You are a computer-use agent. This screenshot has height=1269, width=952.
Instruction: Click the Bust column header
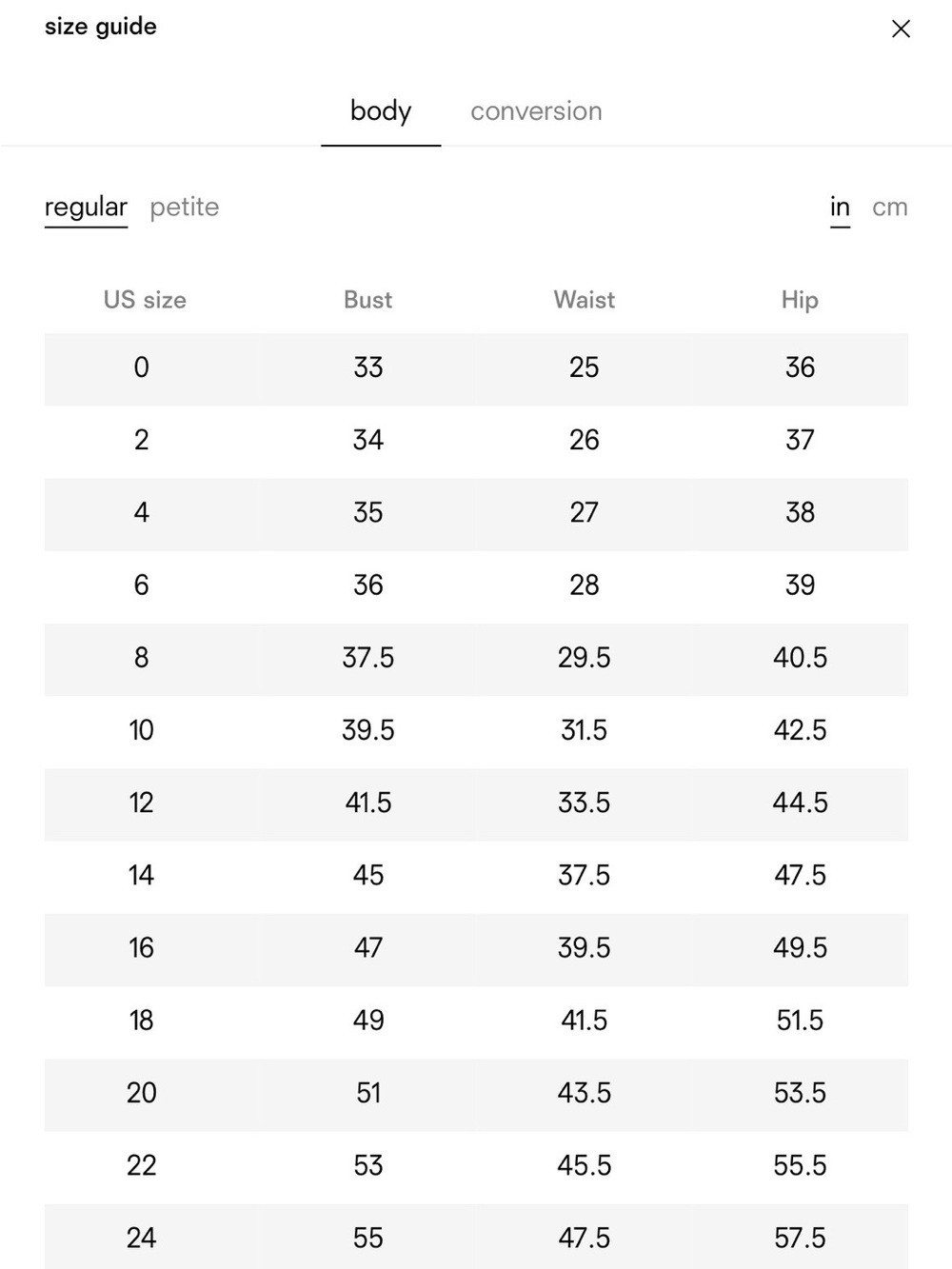pyautogui.click(x=367, y=300)
